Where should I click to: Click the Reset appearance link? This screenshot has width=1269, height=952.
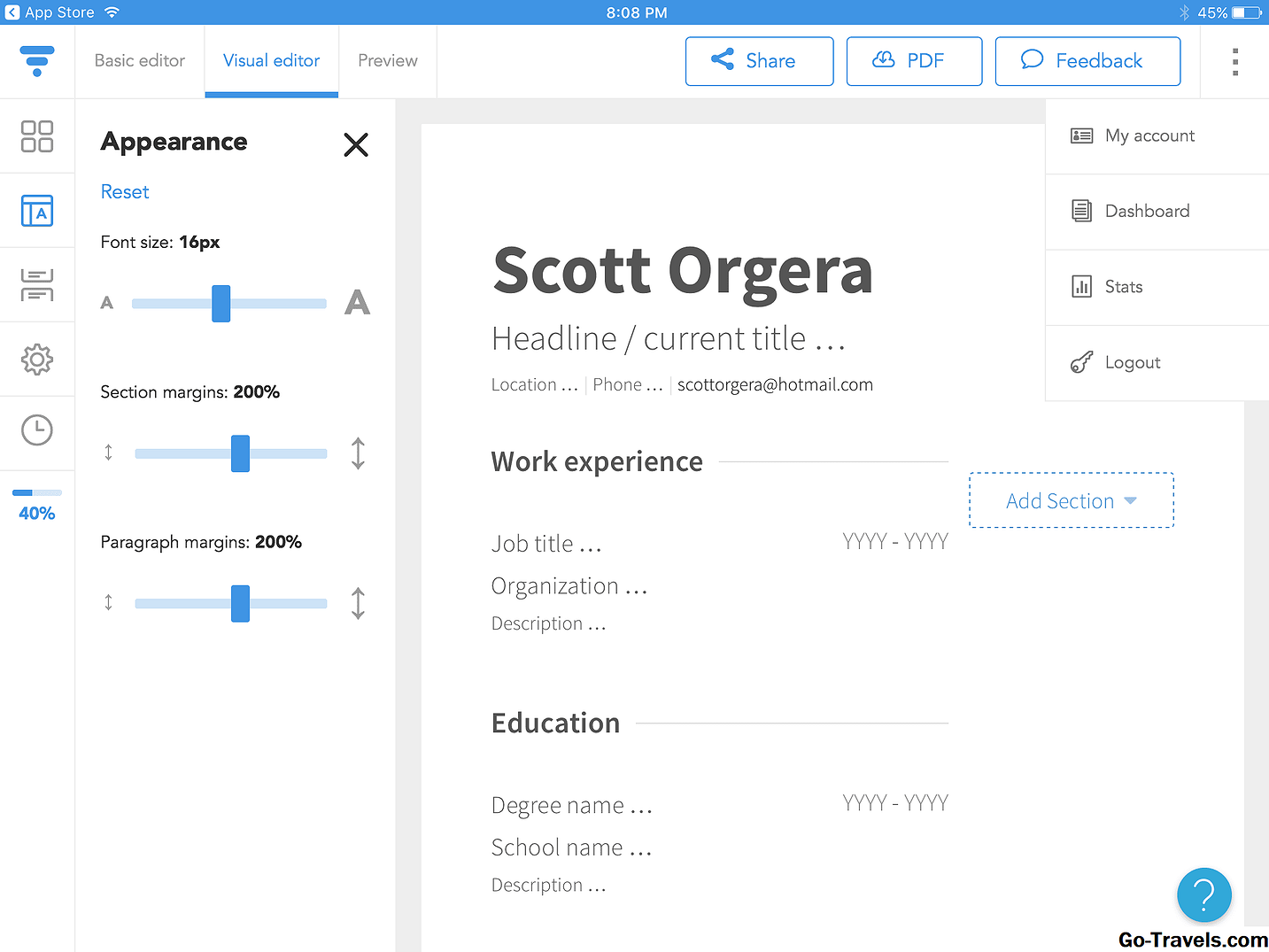[125, 192]
